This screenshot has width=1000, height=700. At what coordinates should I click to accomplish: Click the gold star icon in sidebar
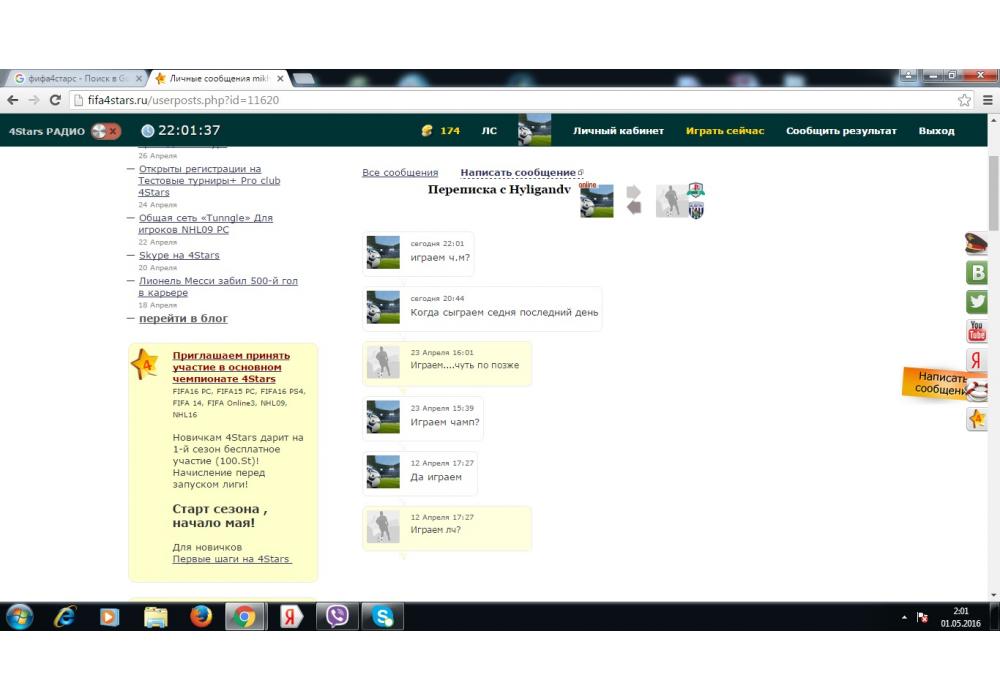click(x=976, y=420)
